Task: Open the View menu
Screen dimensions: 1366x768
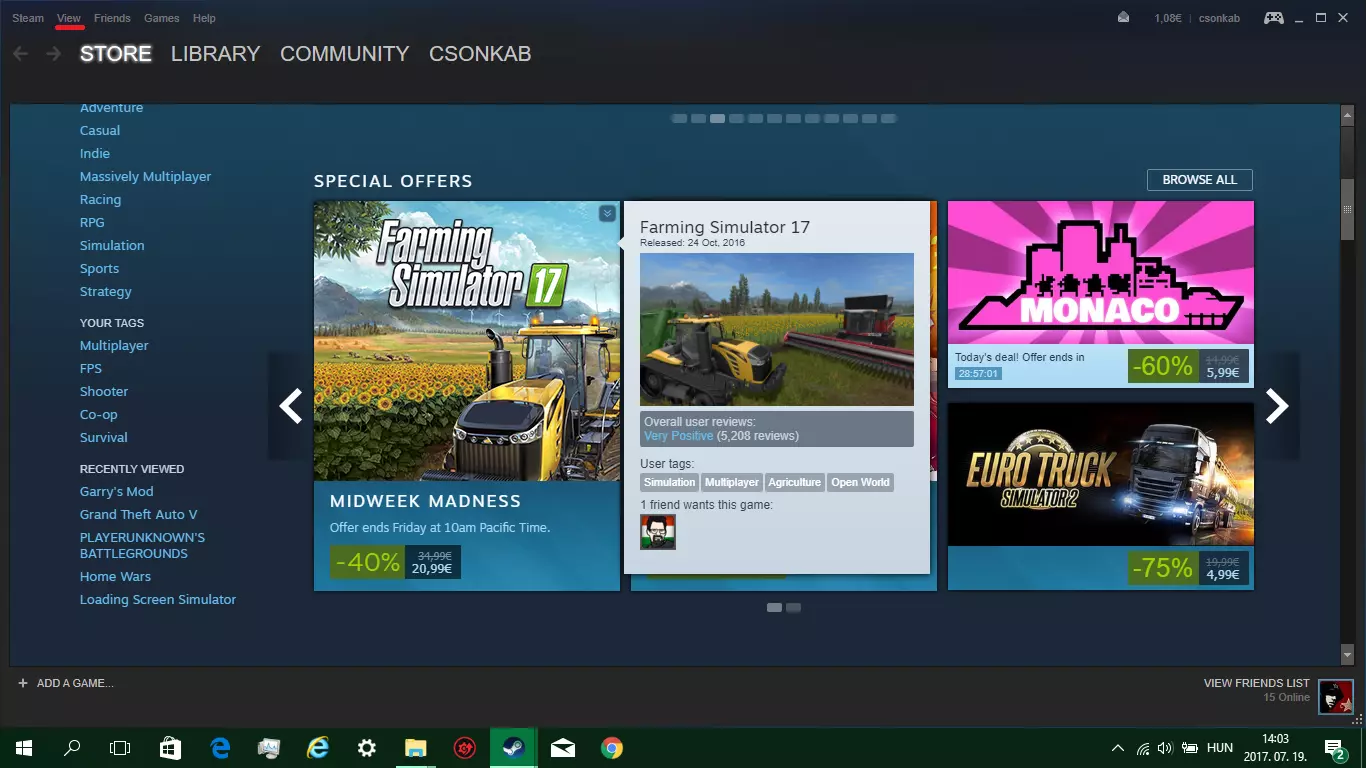Action: pyautogui.click(x=69, y=18)
